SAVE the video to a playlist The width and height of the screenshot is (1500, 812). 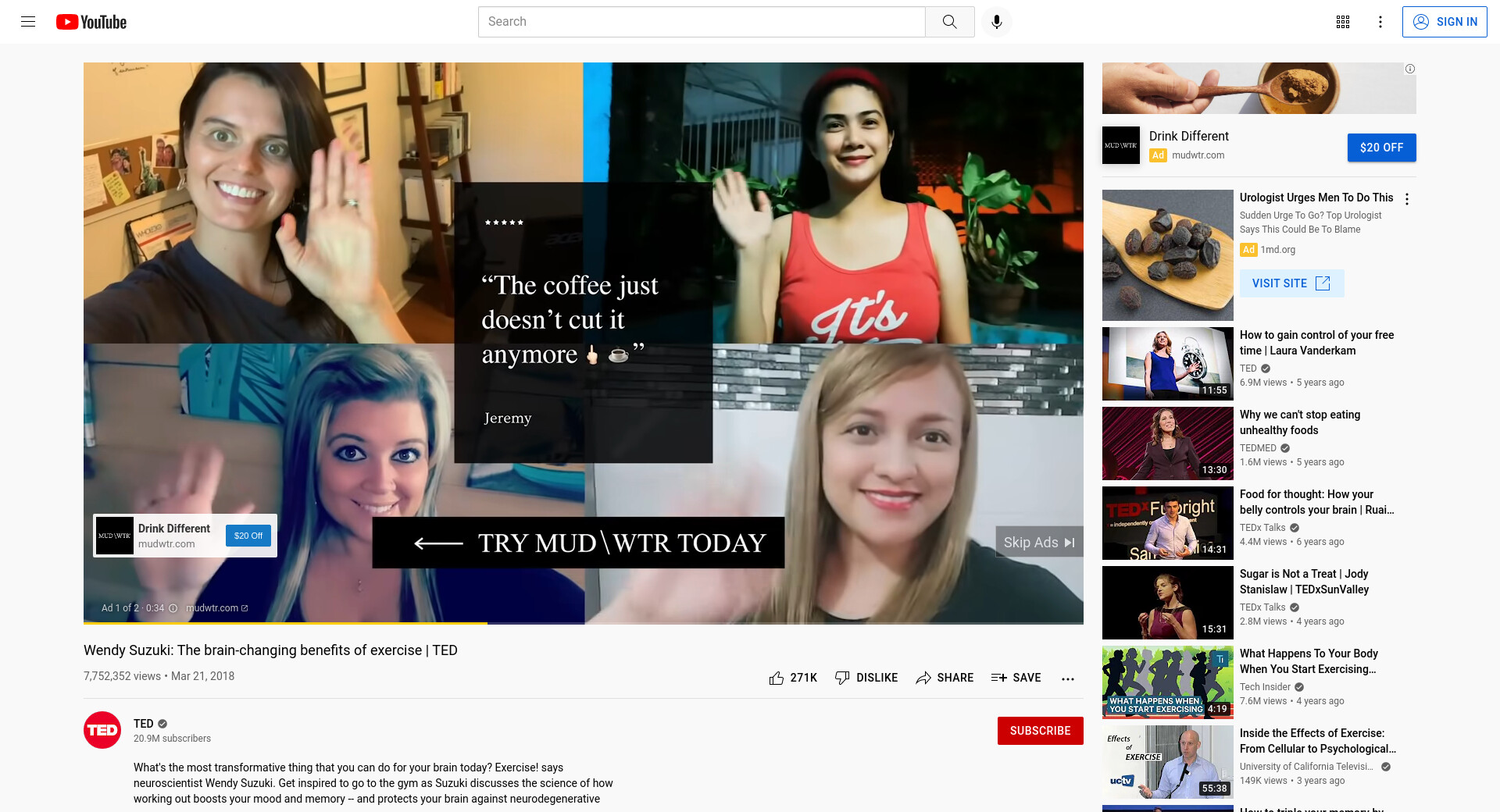(x=1016, y=678)
